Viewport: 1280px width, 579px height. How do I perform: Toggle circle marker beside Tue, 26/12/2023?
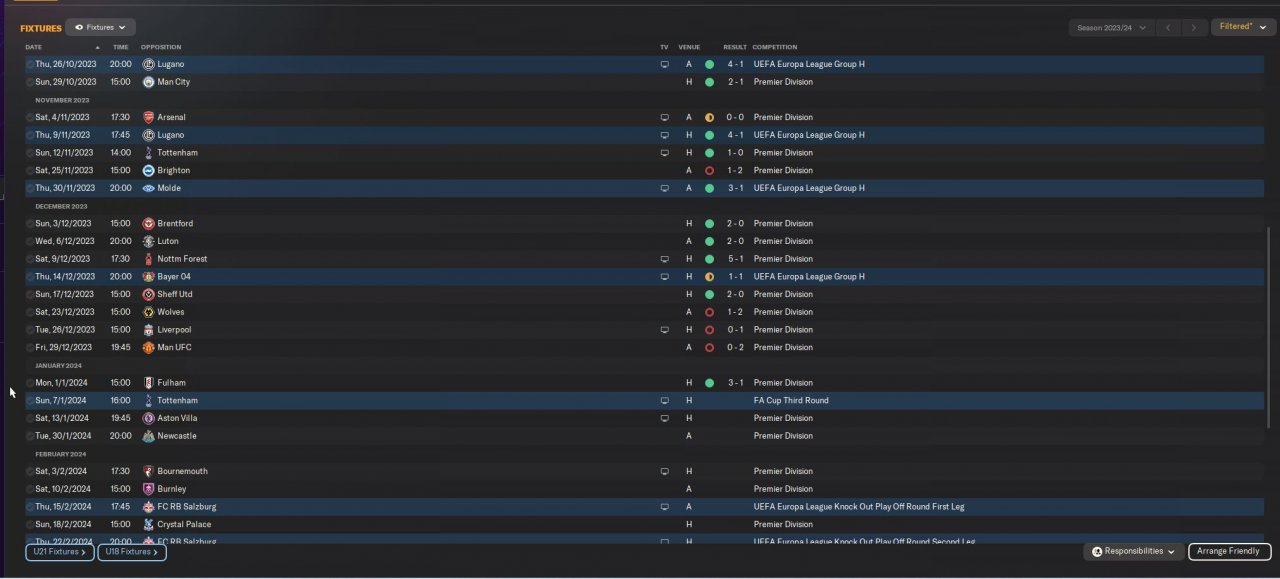pyautogui.click(x=30, y=330)
